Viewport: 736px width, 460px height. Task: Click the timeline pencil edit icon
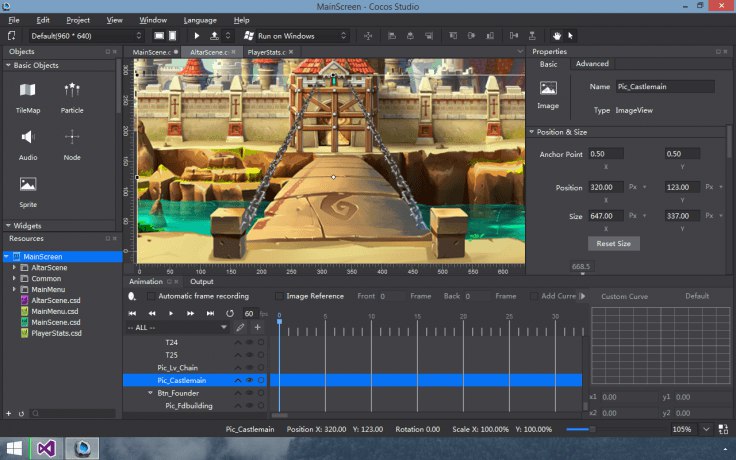click(x=240, y=327)
